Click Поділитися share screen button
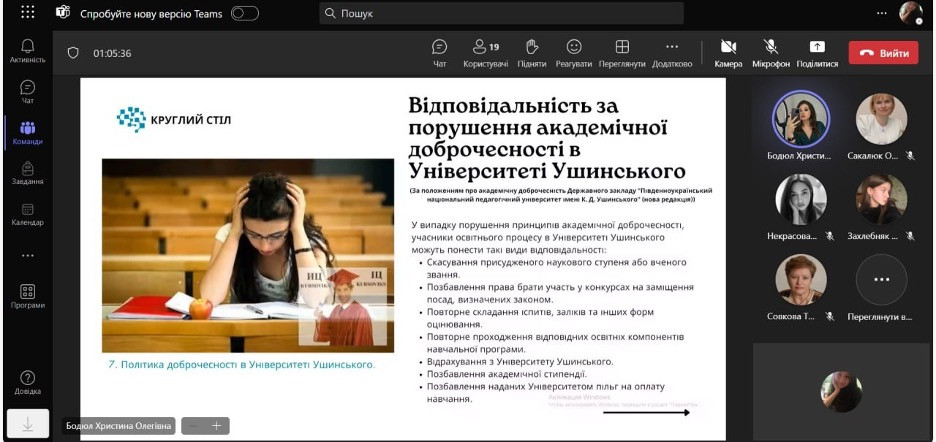This screenshot has height=442, width=936. click(x=817, y=53)
